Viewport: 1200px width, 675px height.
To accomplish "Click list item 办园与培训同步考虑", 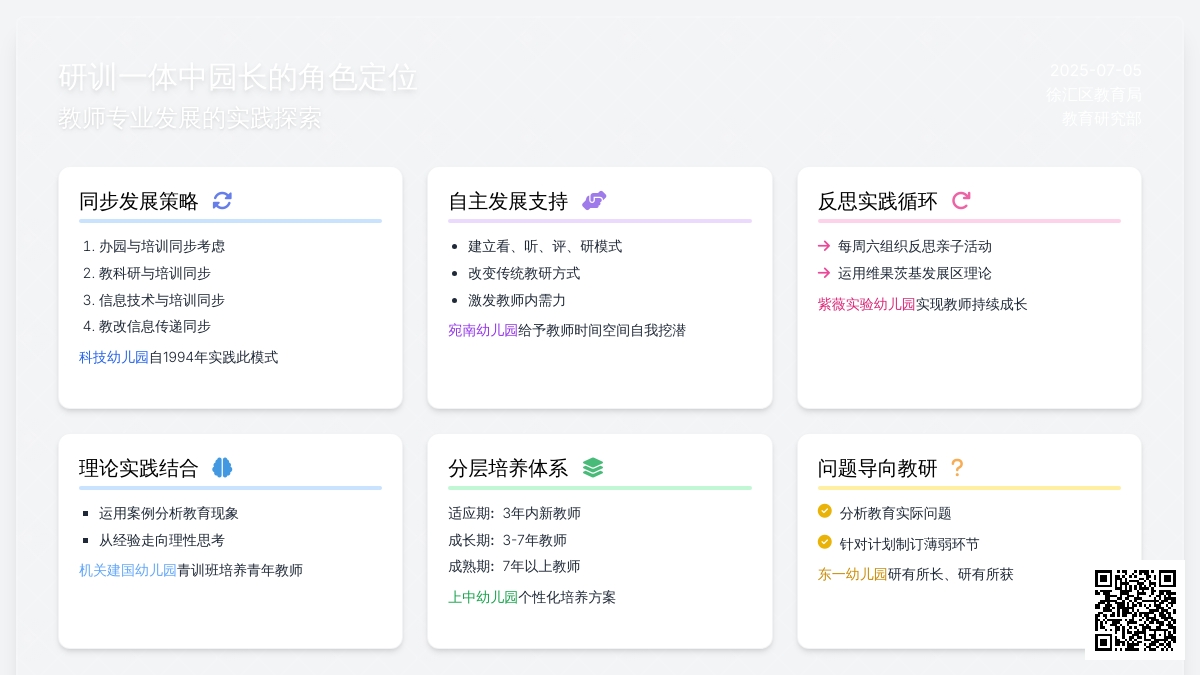I will [x=162, y=246].
